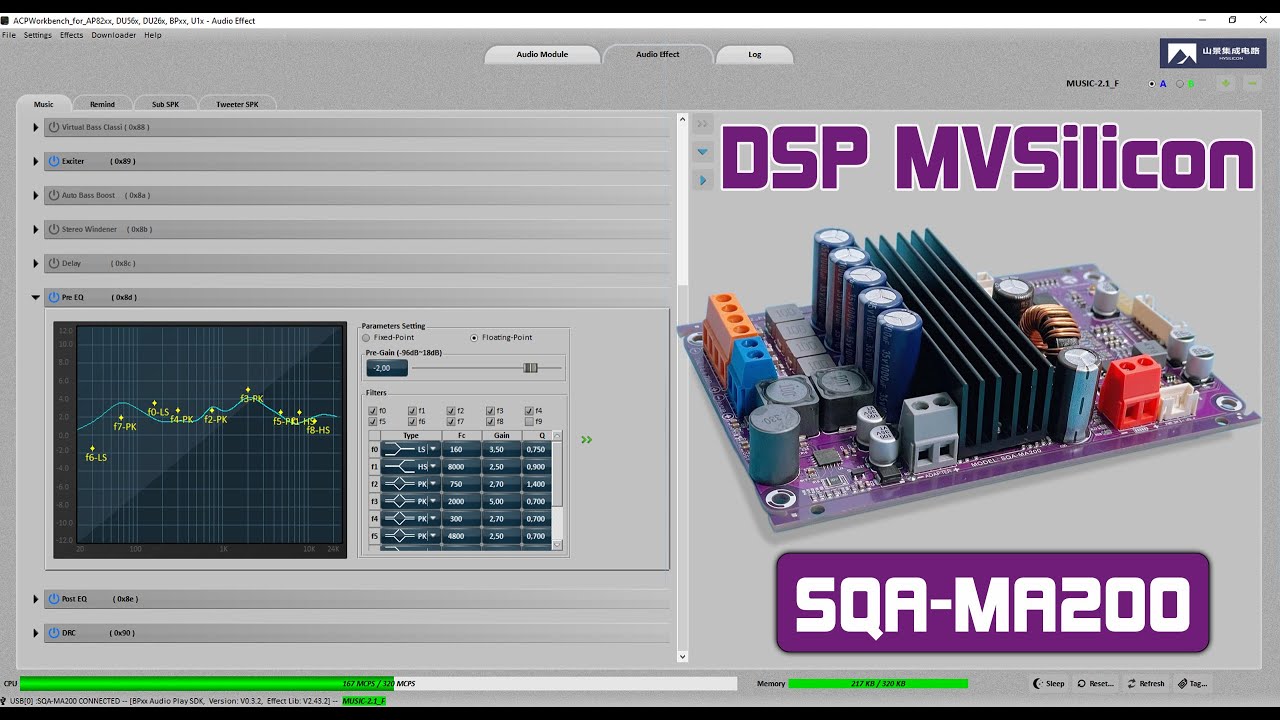Toggle power icon for Stereo Widener
Viewport: 1280px width, 720px height.
coord(54,229)
